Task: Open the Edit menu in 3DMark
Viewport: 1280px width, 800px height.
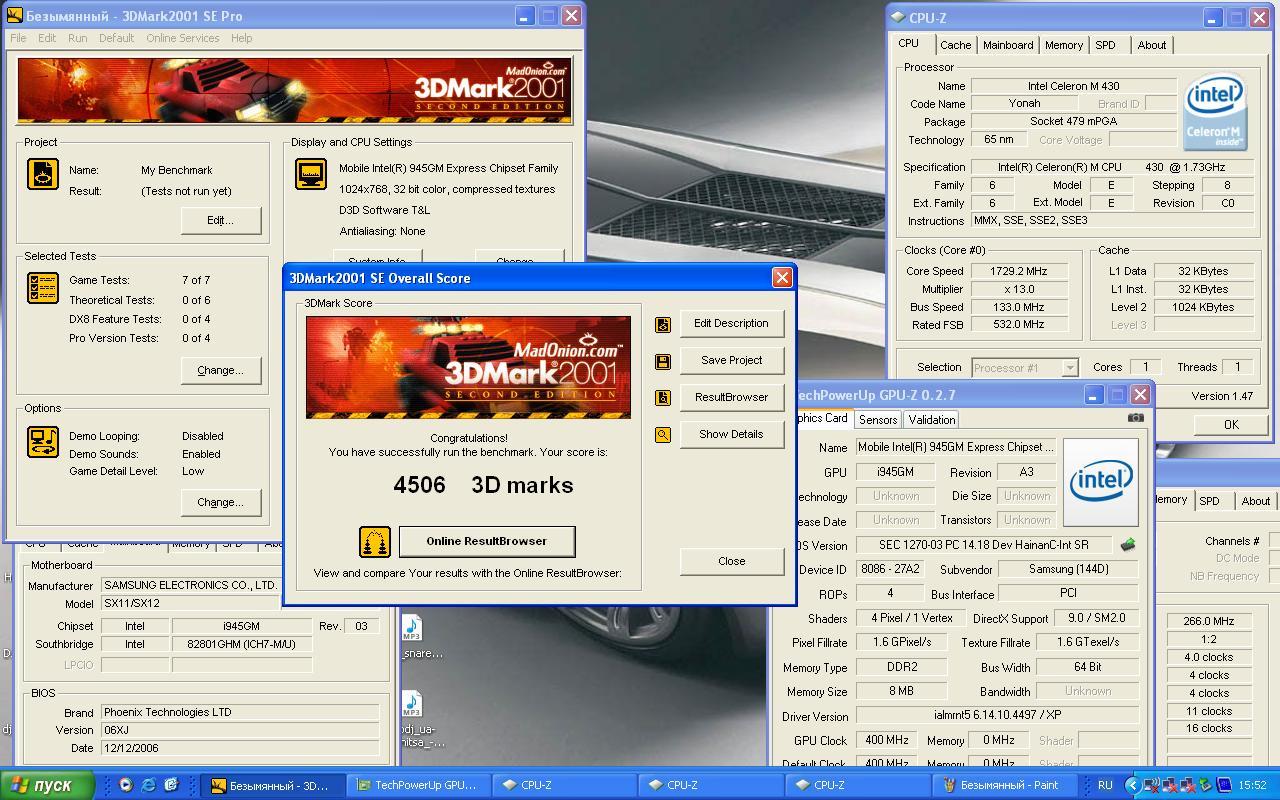Action: click(x=47, y=38)
